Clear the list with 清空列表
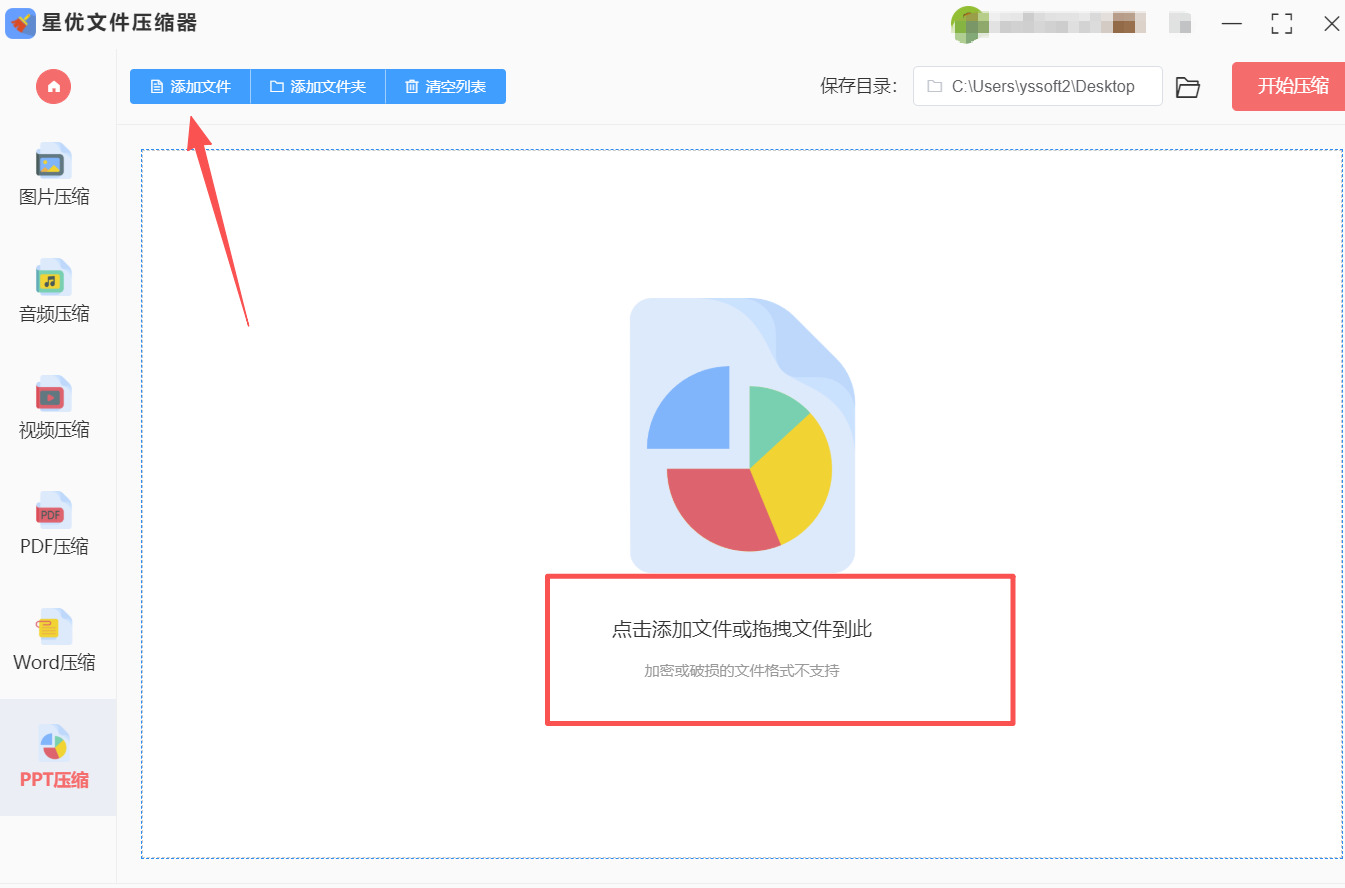Screen dimensions: 1345x888 click(446, 87)
